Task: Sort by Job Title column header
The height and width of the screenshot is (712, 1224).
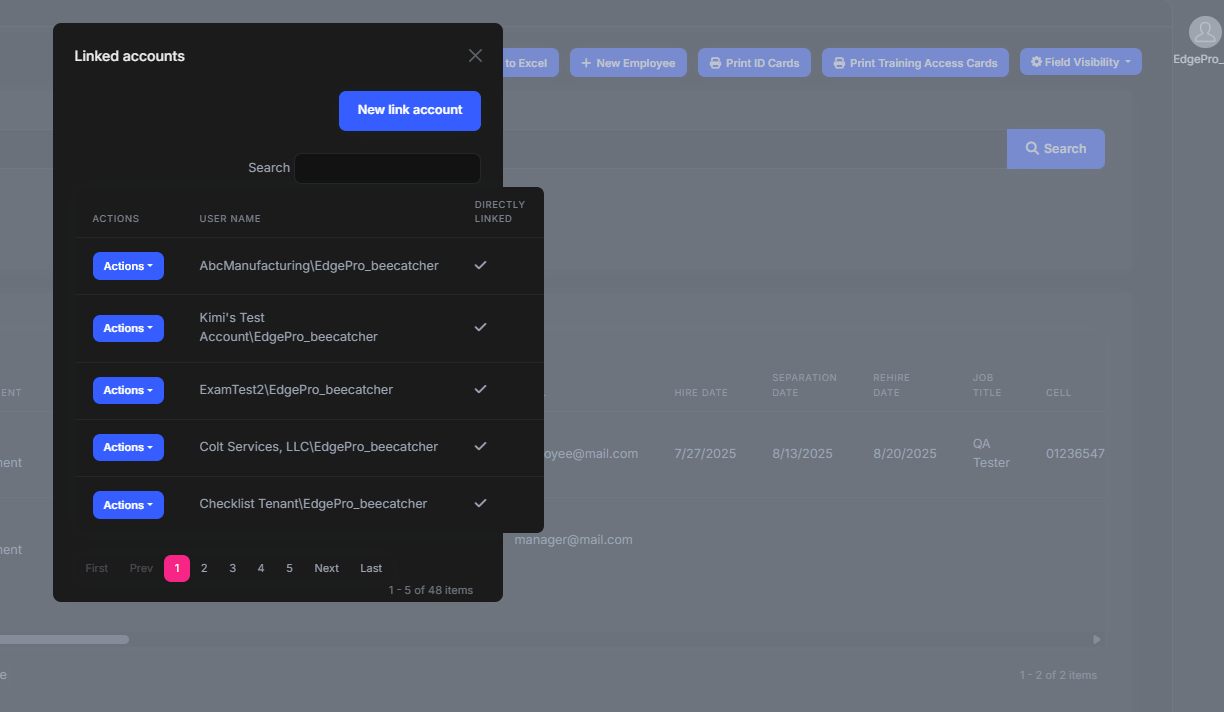Action: click(985, 385)
